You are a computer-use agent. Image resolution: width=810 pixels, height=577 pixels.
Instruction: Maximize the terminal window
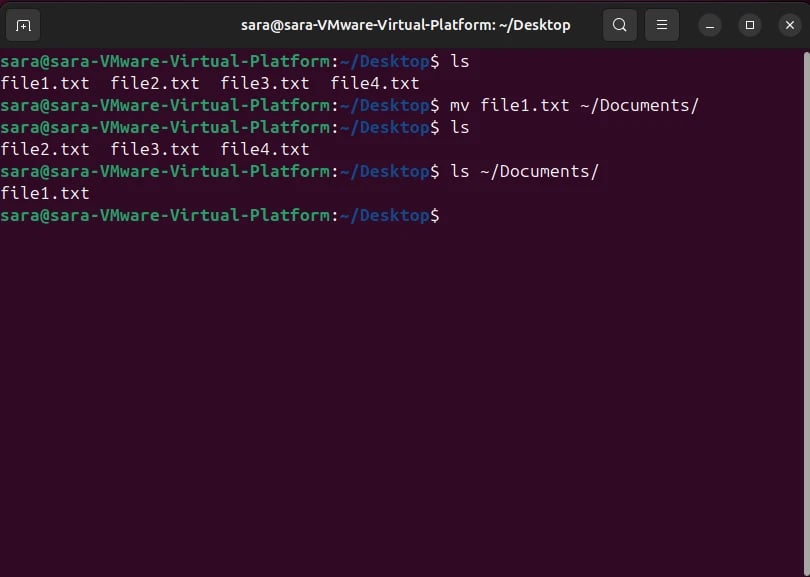[x=750, y=25]
